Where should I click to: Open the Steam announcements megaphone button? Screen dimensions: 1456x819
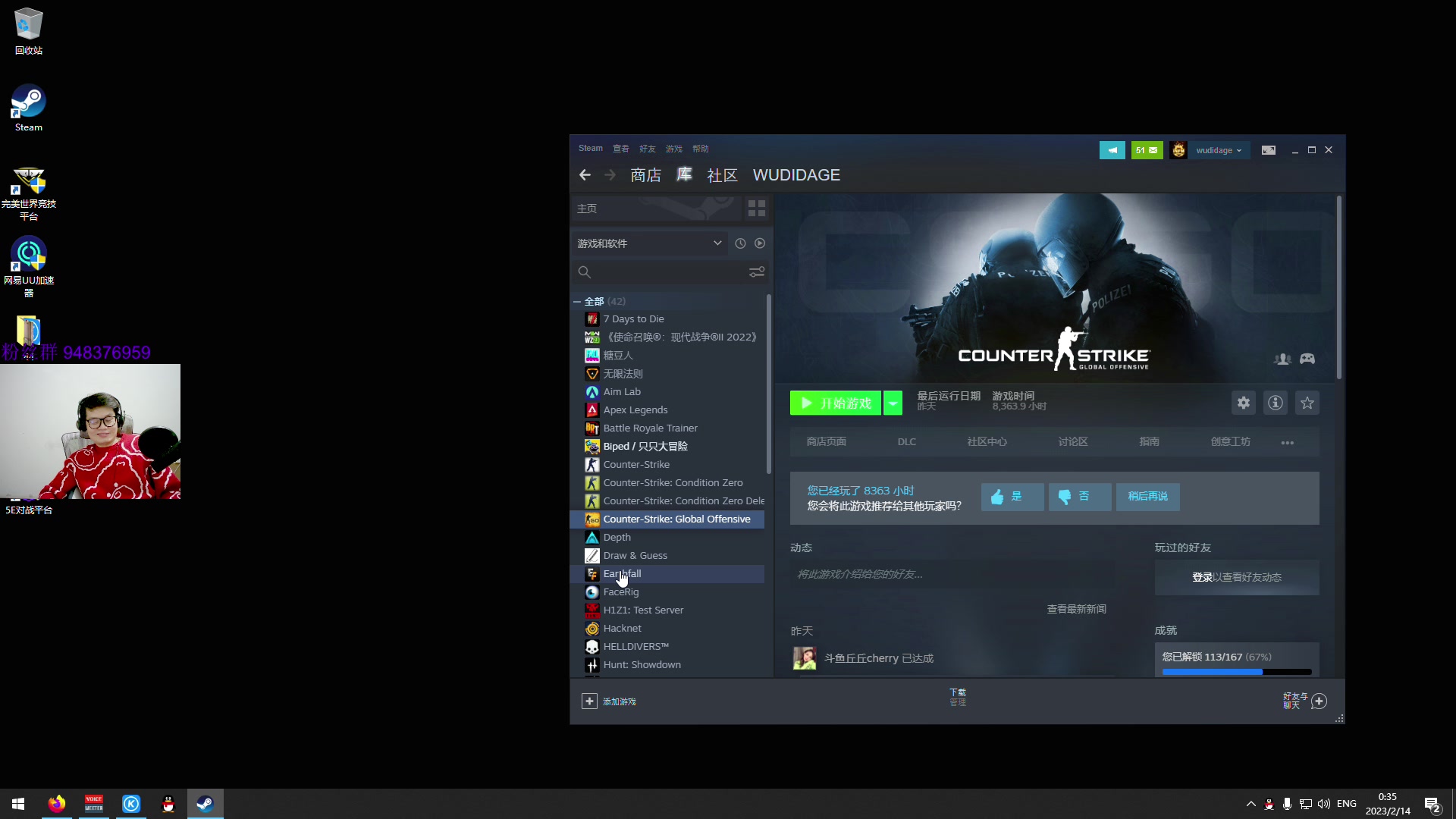point(1112,150)
